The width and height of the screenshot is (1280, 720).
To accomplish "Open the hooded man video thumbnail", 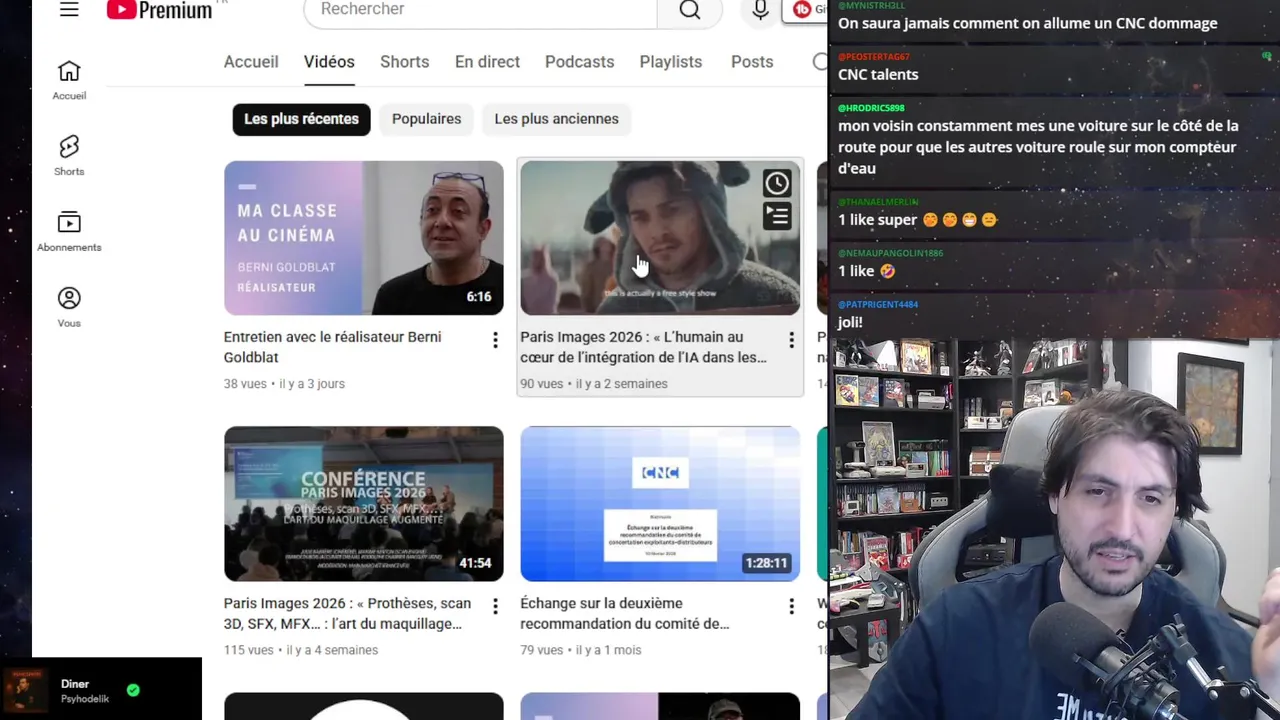I will click(x=660, y=238).
